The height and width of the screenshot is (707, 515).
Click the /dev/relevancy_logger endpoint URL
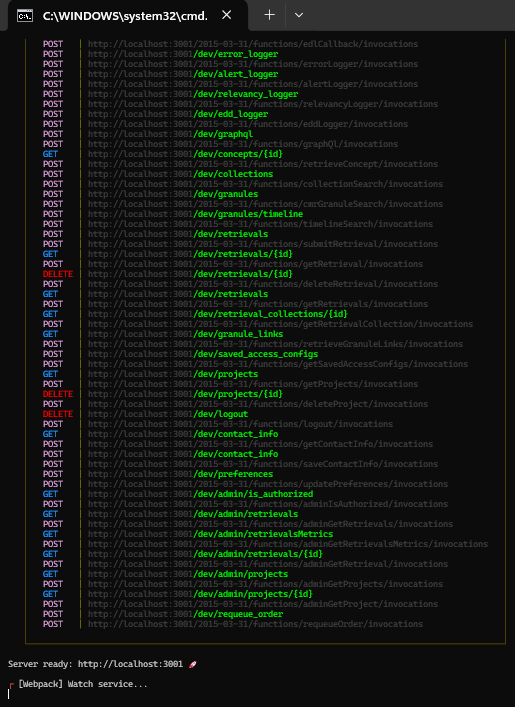point(193,94)
